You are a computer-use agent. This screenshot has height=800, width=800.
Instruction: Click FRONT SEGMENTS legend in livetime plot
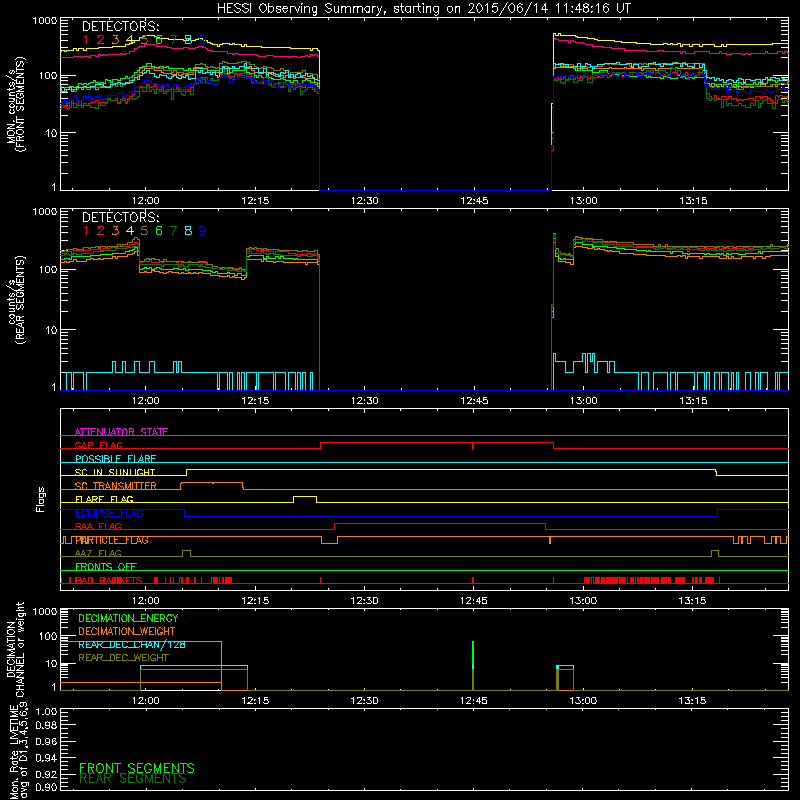(137, 768)
